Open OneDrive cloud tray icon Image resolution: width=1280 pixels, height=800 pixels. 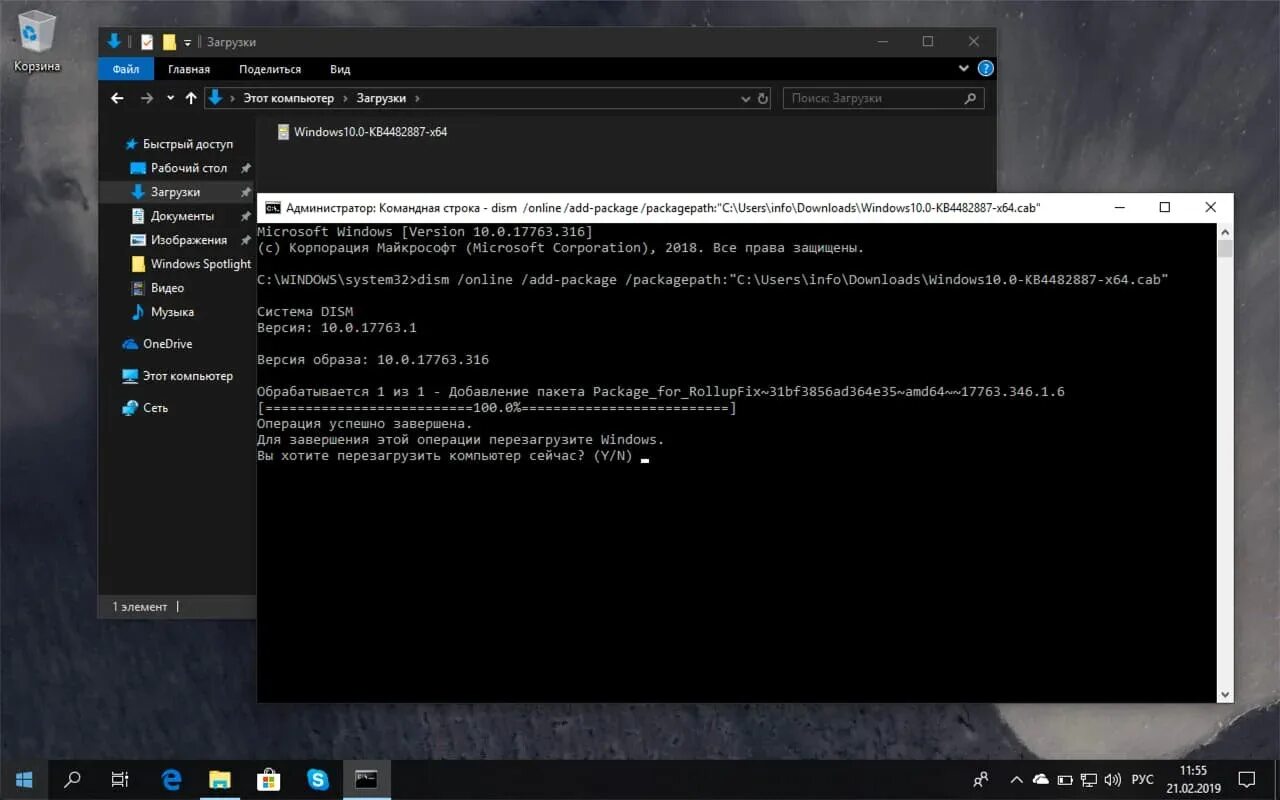tap(1040, 780)
